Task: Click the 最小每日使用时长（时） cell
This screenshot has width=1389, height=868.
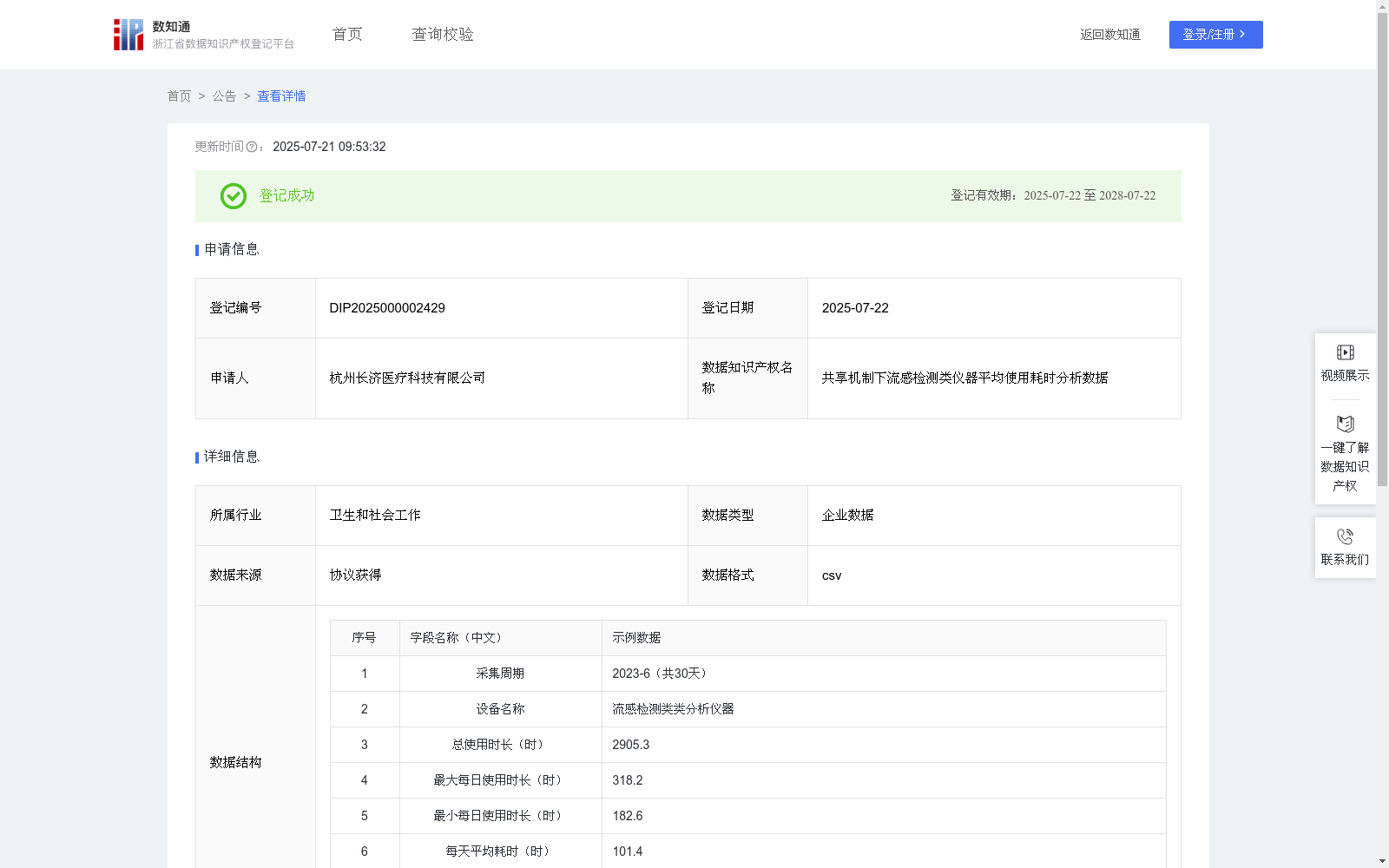Action: 500,816
